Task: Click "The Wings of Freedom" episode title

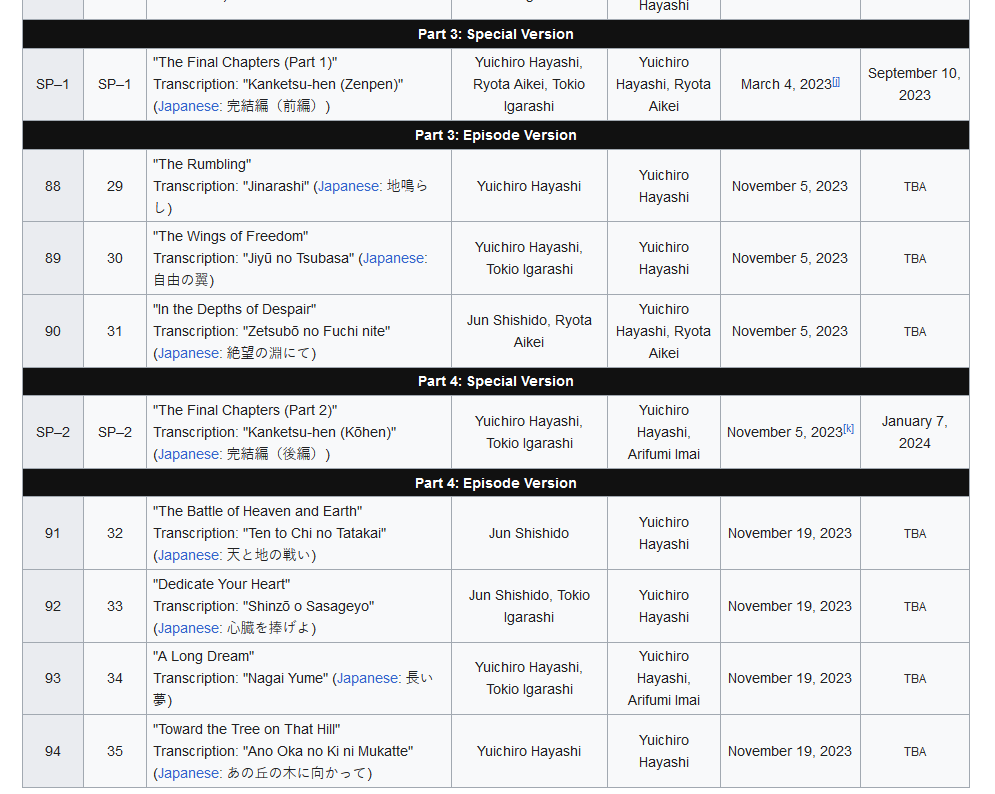Action: coord(230,236)
